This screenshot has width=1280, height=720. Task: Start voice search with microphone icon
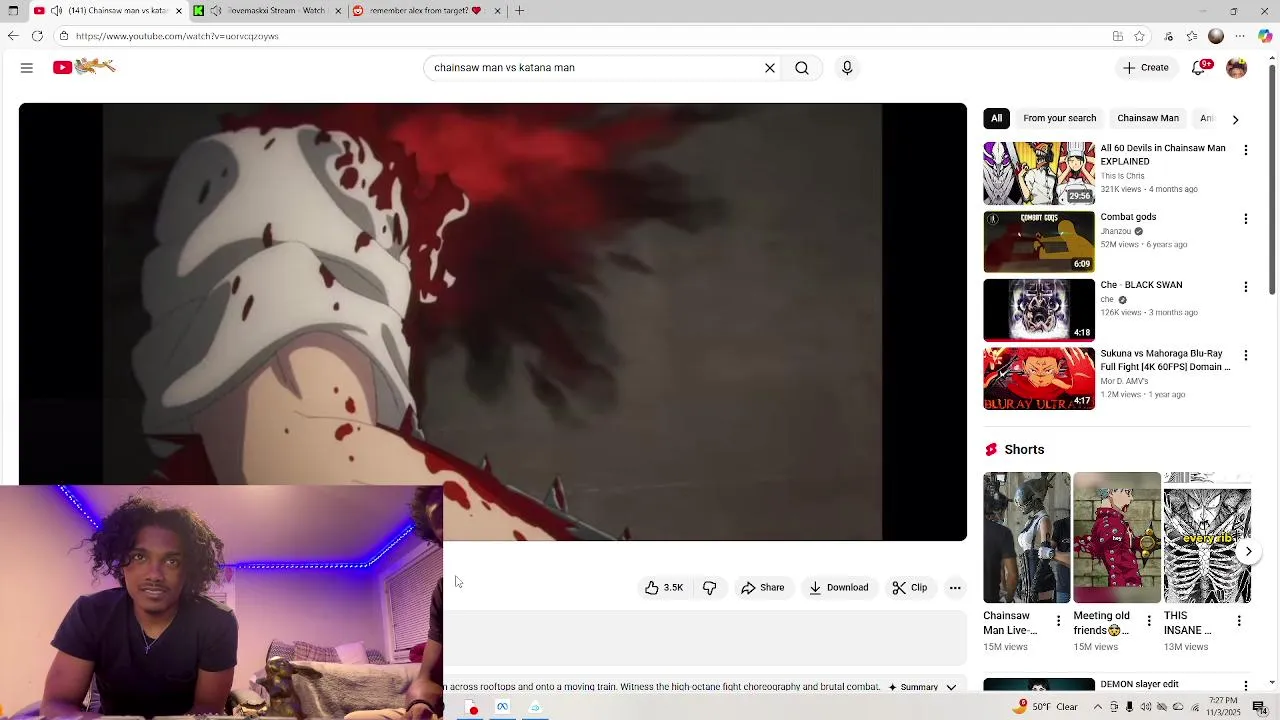847,68
